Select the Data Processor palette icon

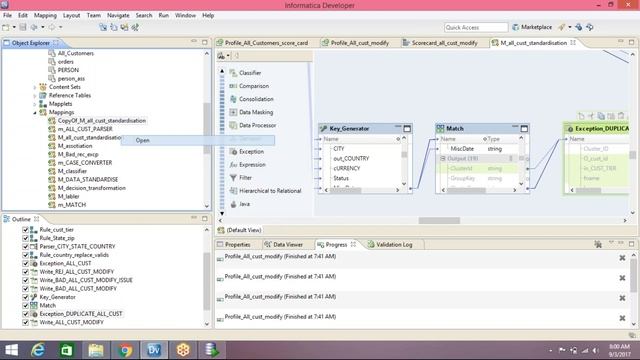[233, 125]
